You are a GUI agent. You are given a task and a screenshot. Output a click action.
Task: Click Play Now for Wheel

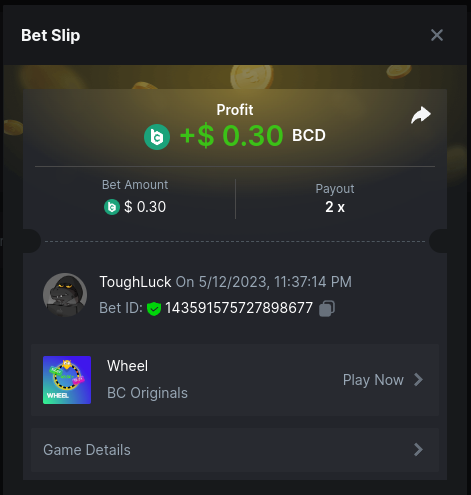pyautogui.click(x=373, y=380)
